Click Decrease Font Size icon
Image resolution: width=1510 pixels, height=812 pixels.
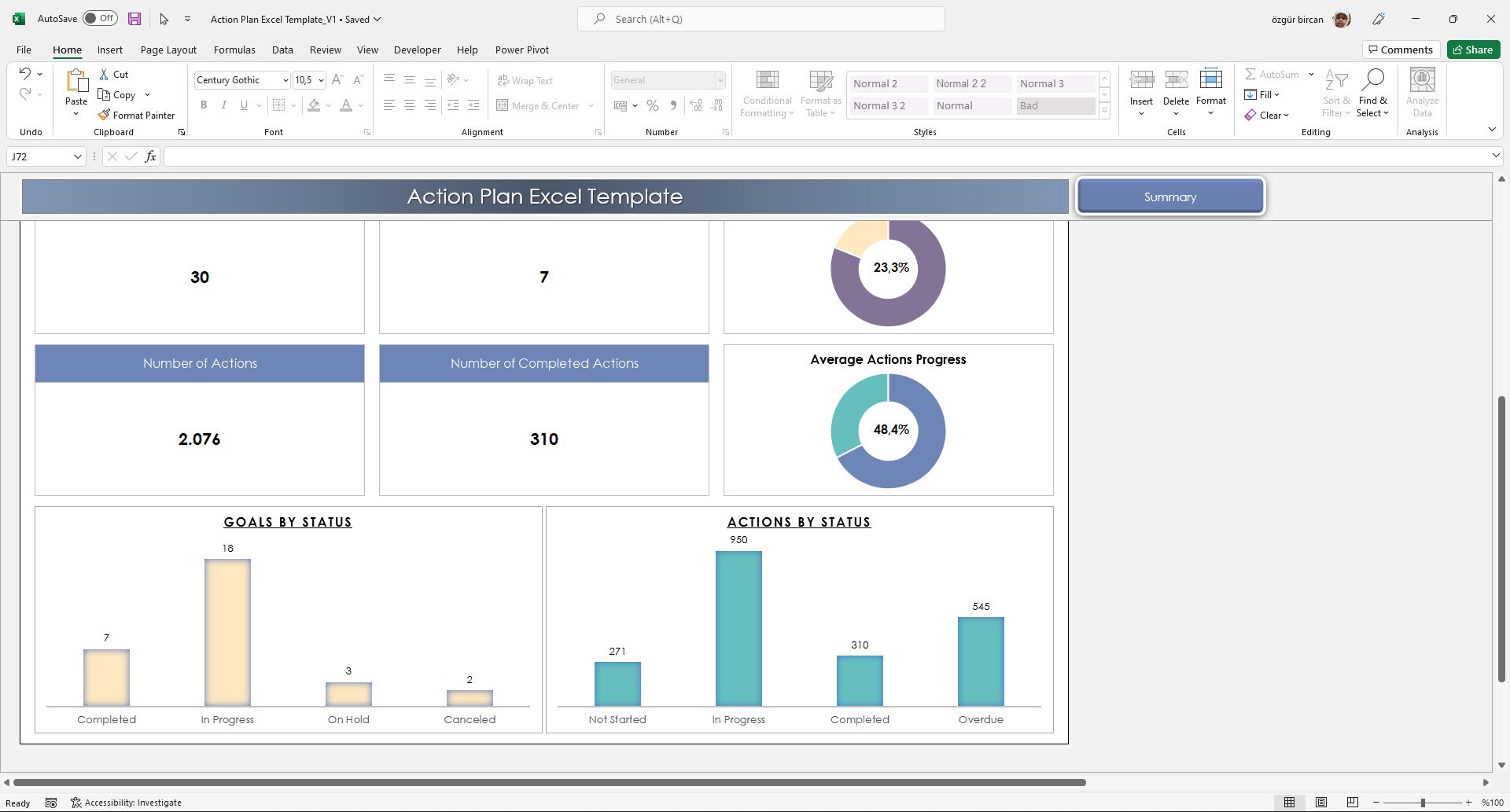pyautogui.click(x=358, y=80)
